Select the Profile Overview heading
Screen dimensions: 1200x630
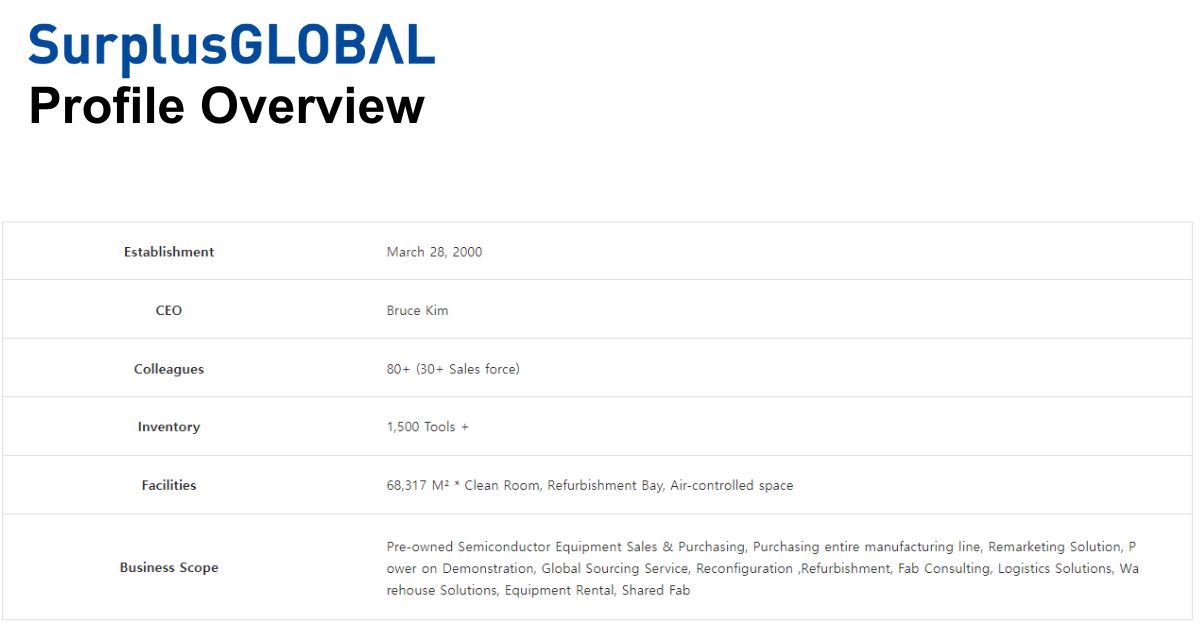click(x=227, y=105)
